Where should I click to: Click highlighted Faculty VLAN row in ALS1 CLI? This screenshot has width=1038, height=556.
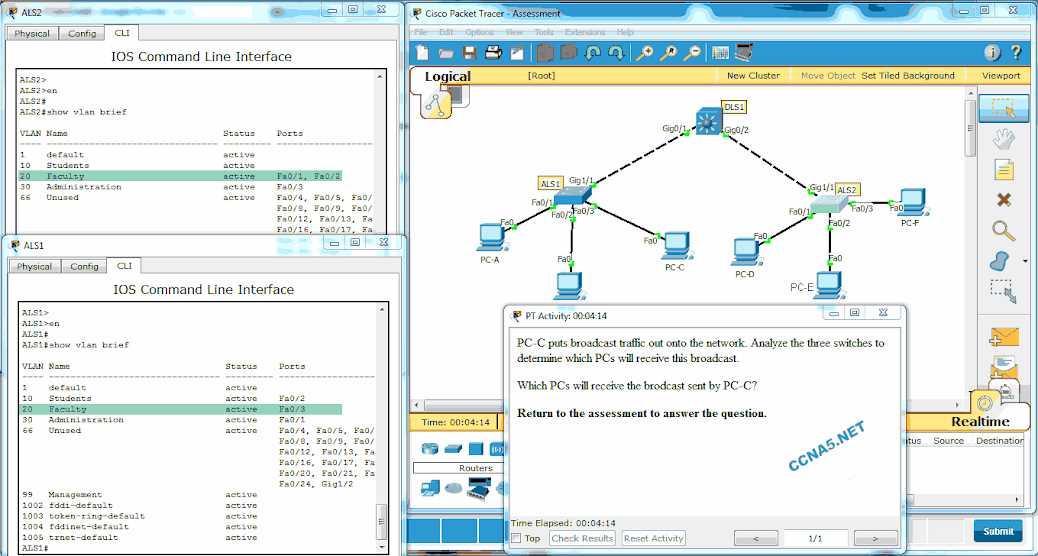click(x=181, y=409)
